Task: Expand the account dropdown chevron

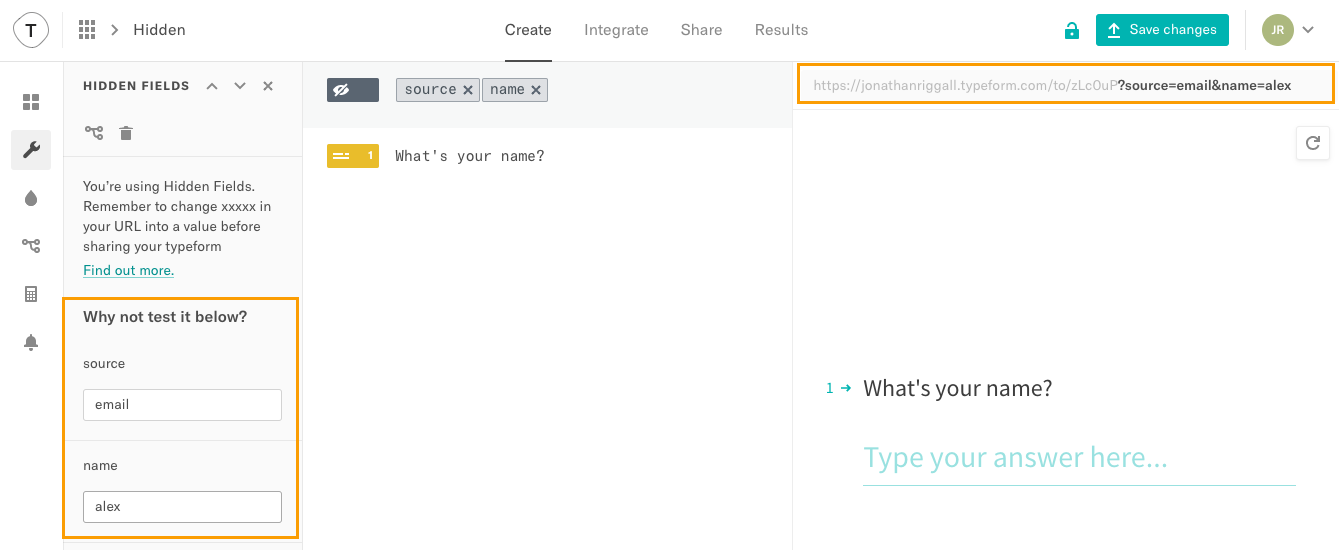Action: (1308, 30)
